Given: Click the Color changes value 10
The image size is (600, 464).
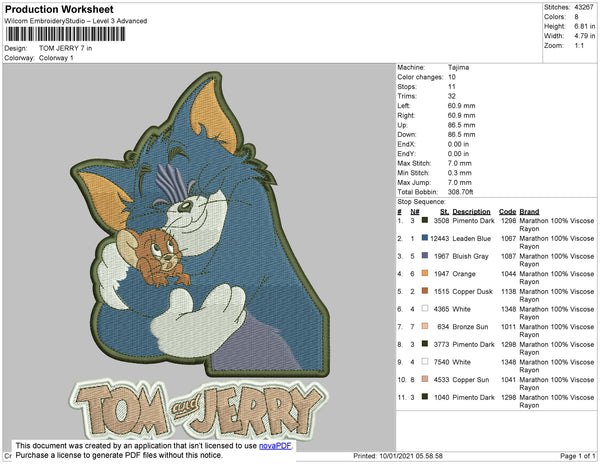Looking at the screenshot, I should click(x=452, y=77).
